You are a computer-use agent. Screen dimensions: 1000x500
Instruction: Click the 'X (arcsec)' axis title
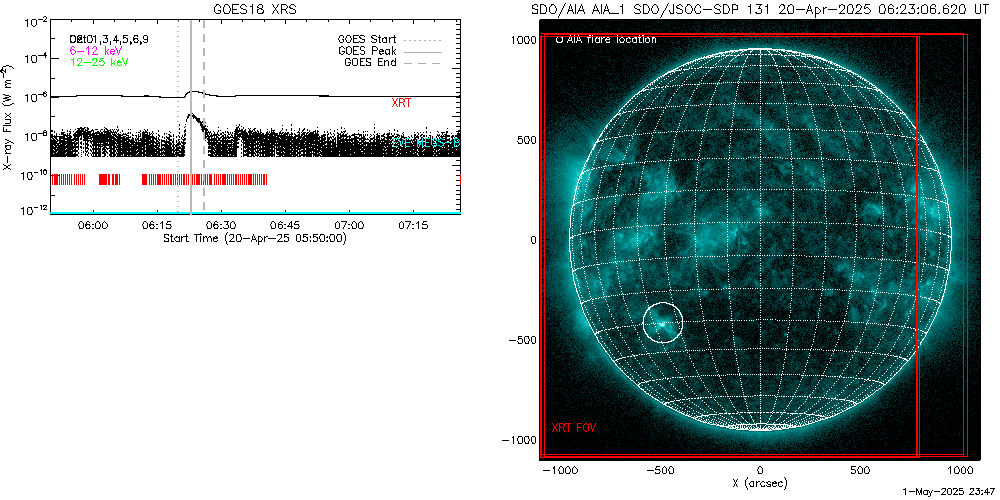tap(760, 483)
